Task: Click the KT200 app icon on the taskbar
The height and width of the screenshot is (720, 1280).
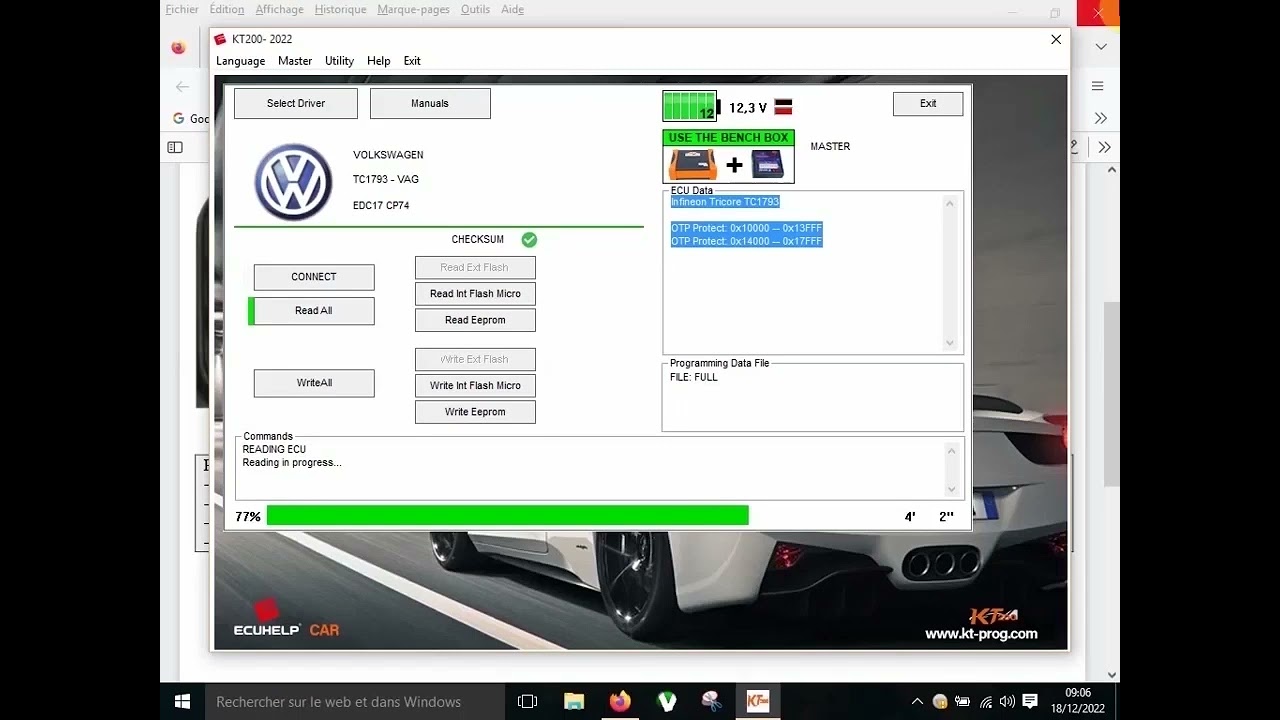Action: [x=758, y=701]
